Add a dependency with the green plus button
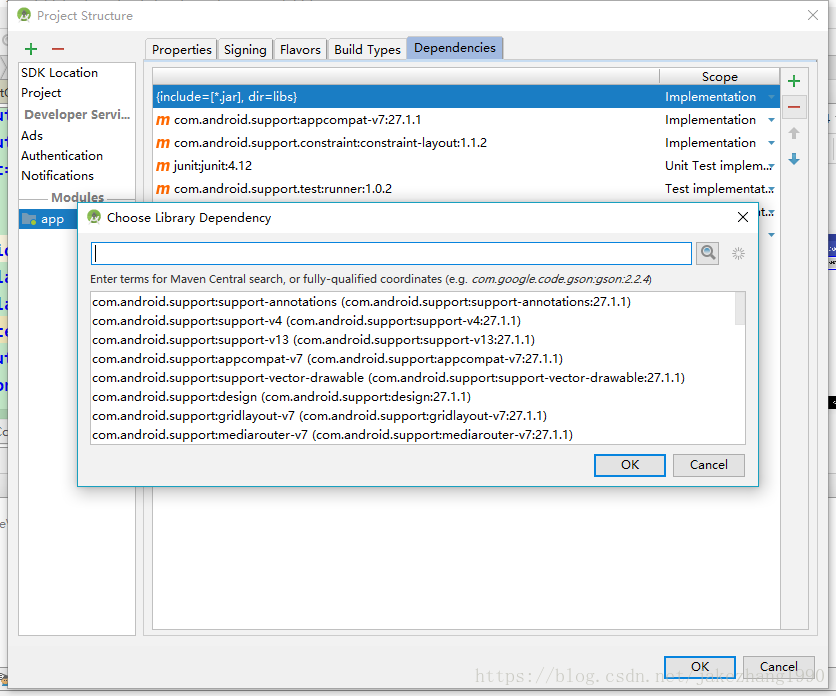 tap(794, 81)
